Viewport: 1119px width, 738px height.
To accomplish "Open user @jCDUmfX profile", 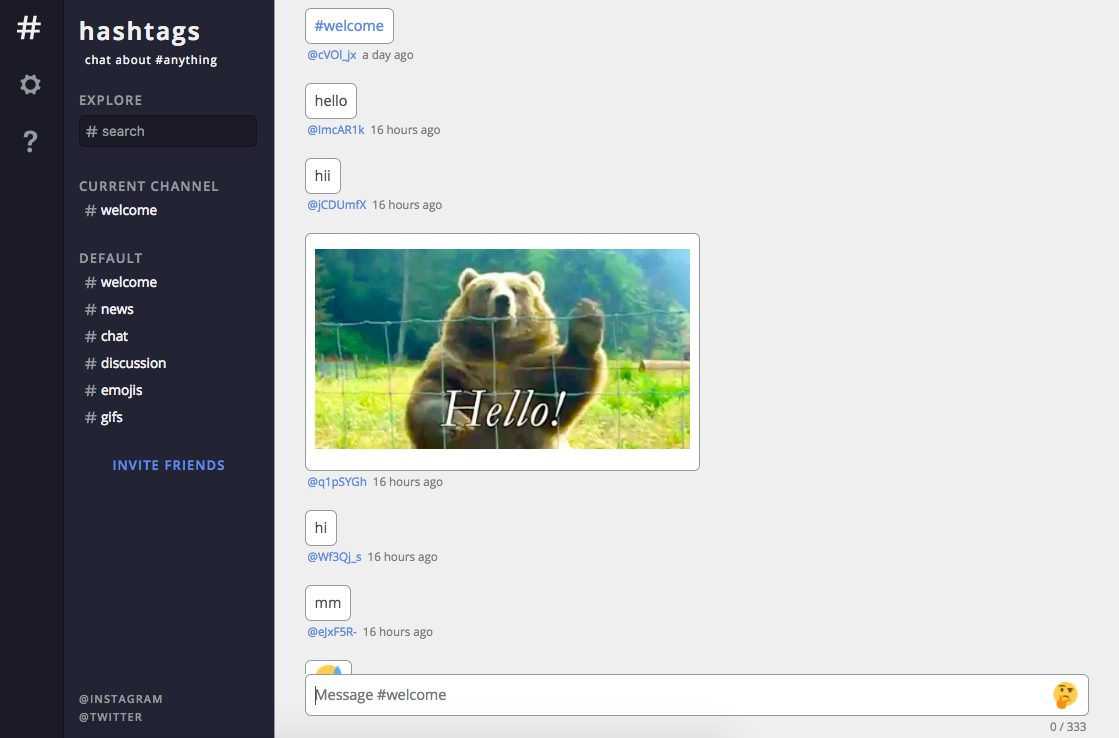I will (x=337, y=205).
